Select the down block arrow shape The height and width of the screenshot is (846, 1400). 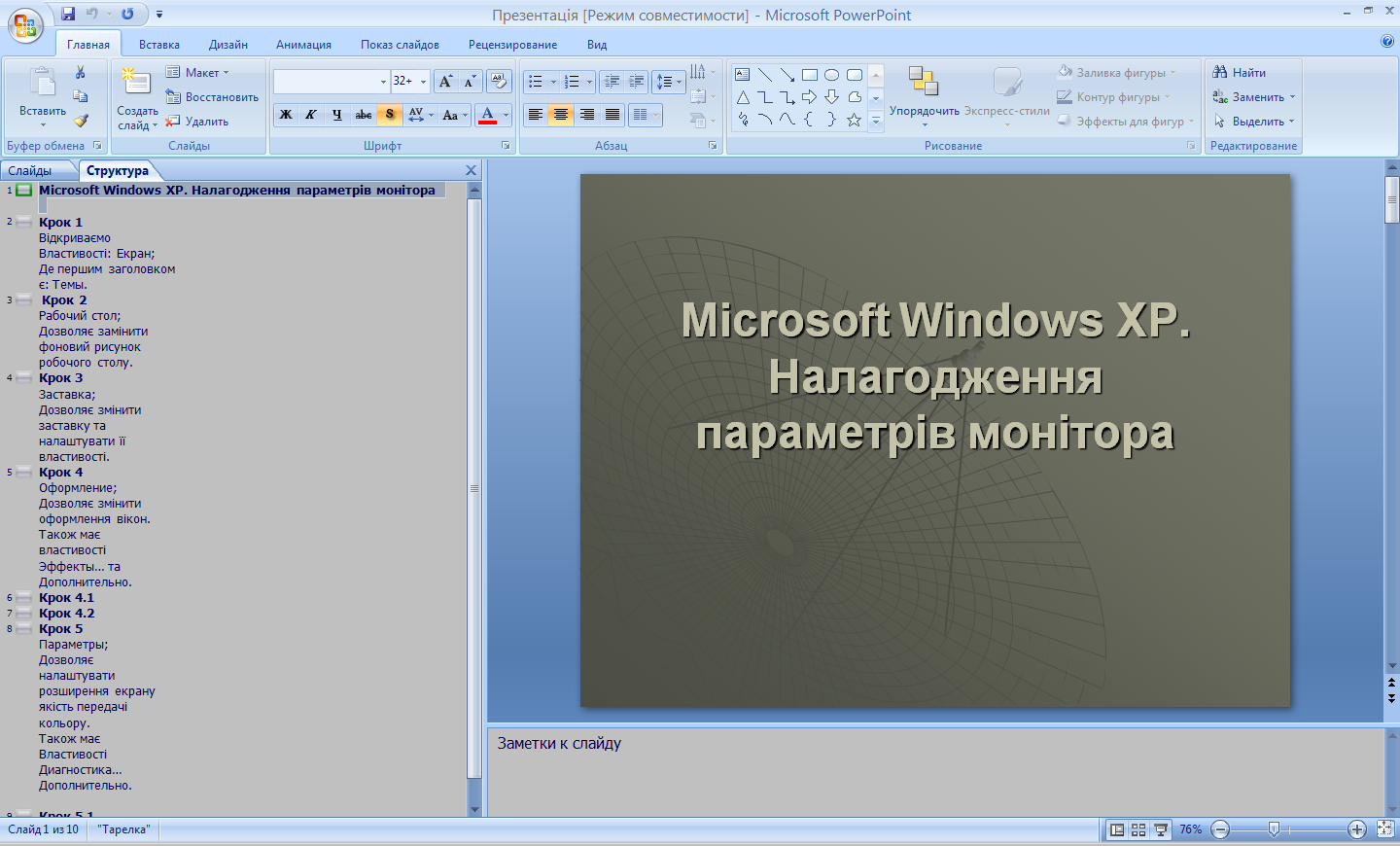[832, 97]
